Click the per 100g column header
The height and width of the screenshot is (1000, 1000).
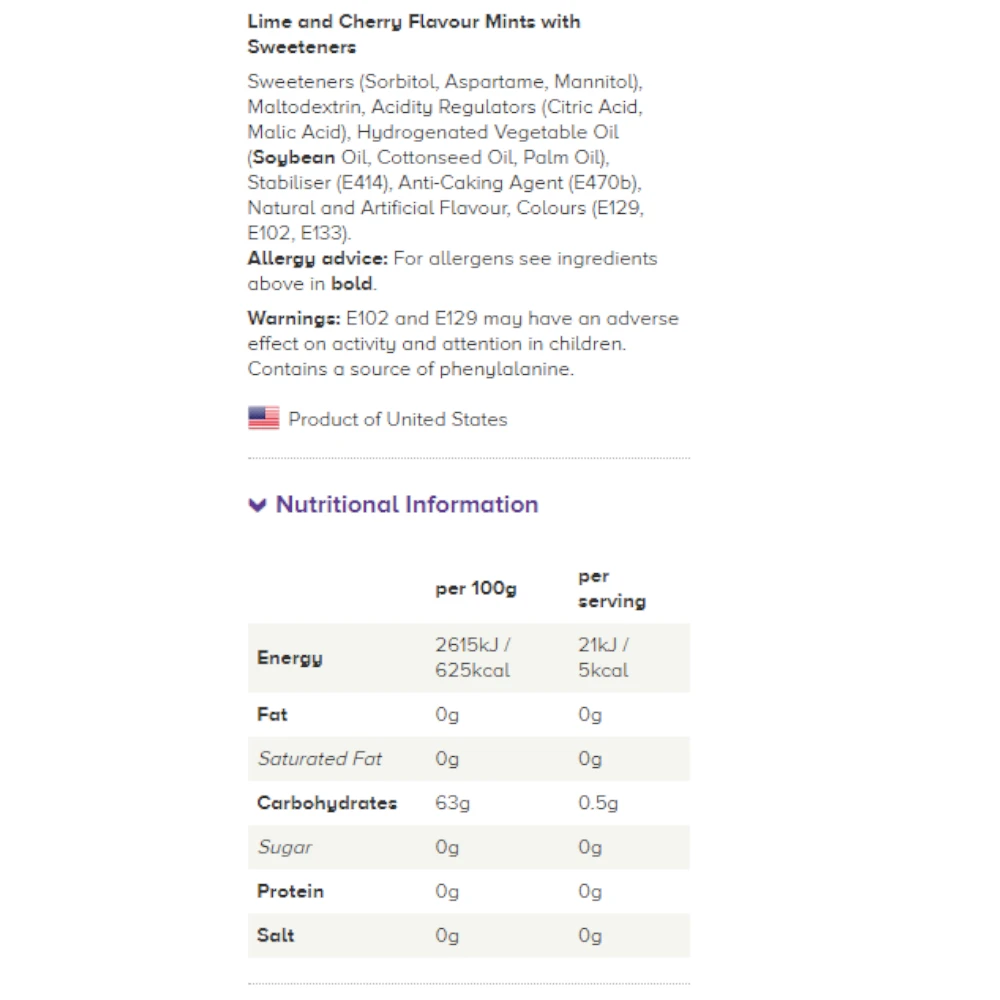tap(476, 588)
